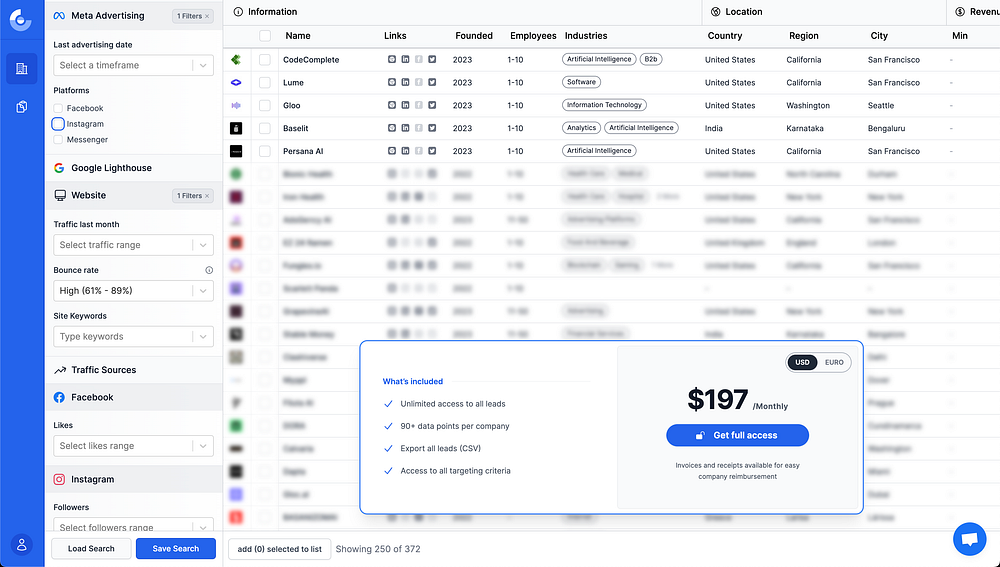
Task: Open Persana AI's LinkedIn icon
Action: (x=405, y=151)
